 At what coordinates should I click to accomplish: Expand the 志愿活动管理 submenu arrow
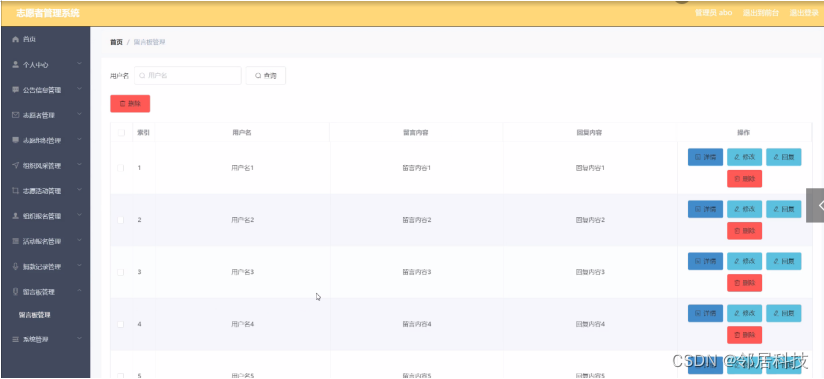tap(79, 190)
